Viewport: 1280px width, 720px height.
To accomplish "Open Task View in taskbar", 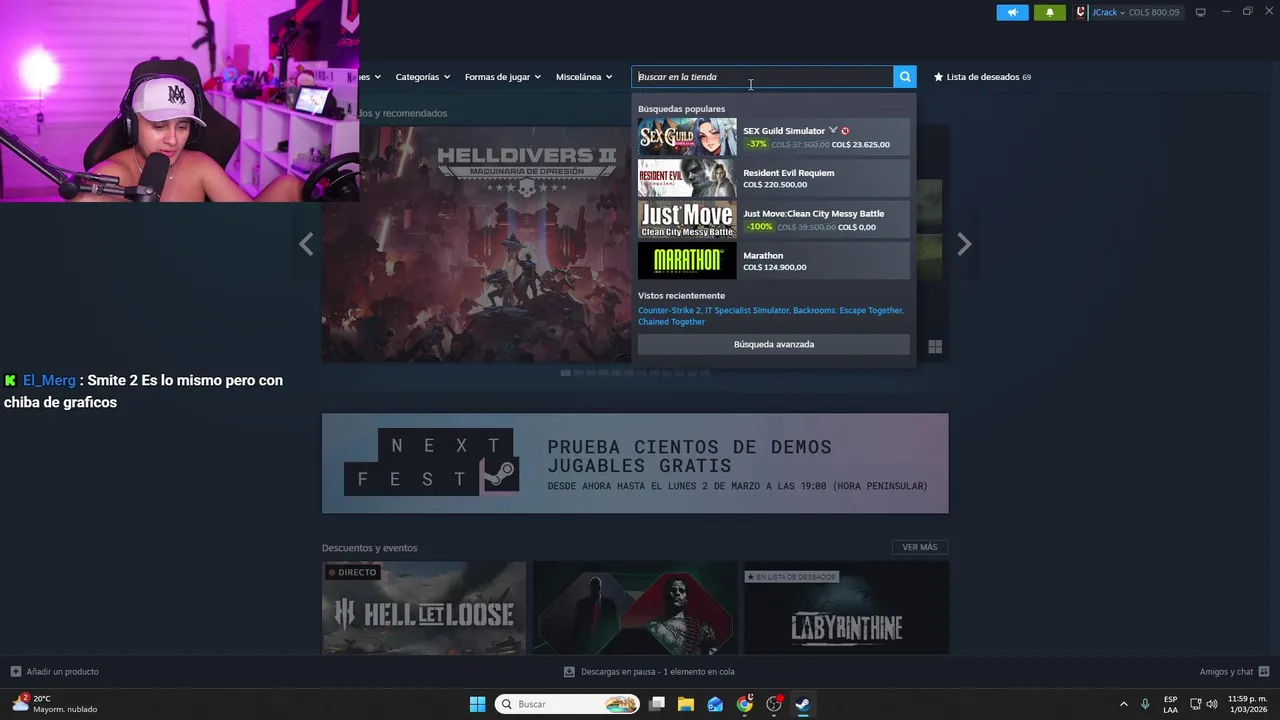I will (656, 704).
